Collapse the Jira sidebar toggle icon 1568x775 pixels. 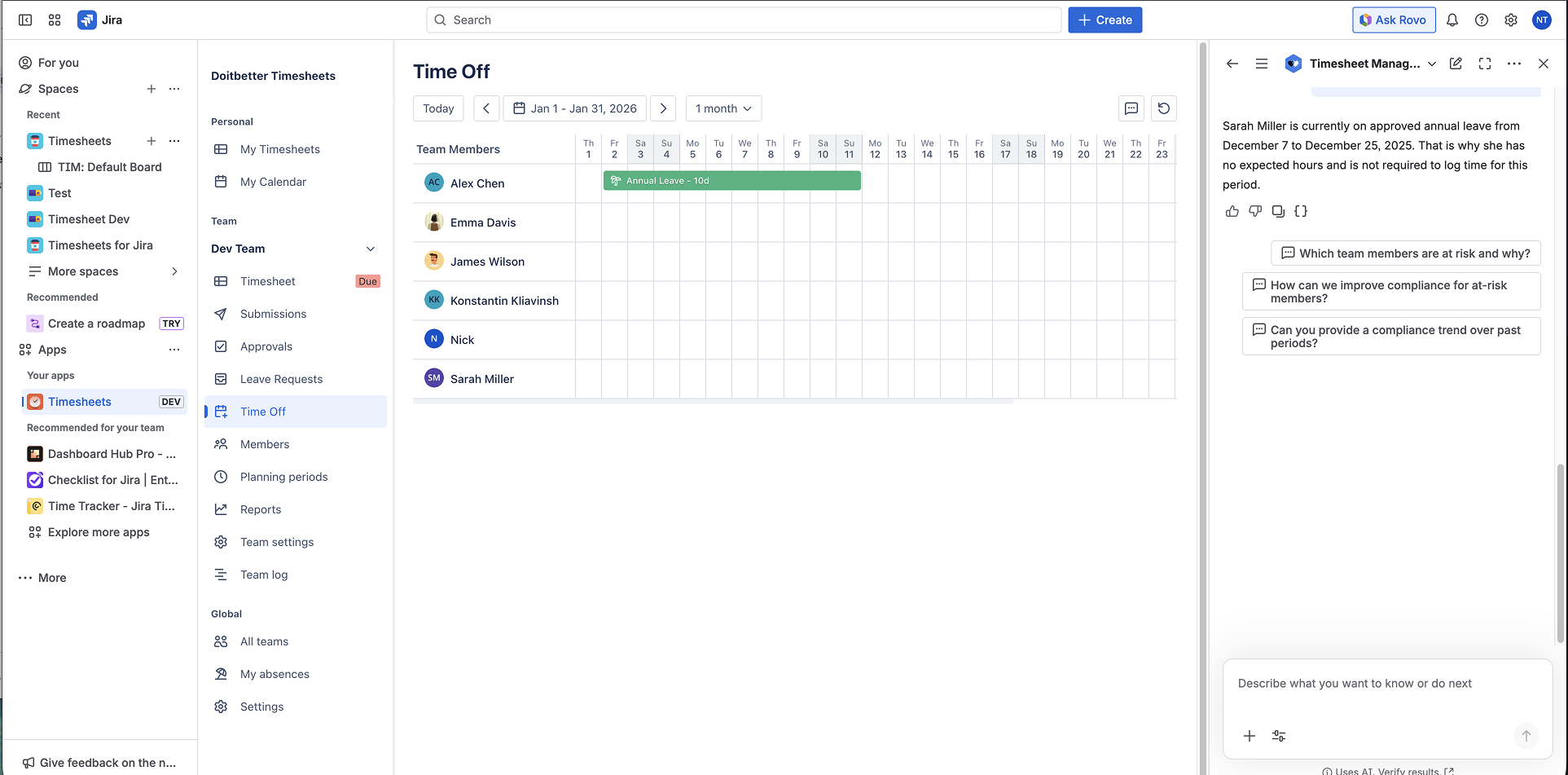[25, 20]
